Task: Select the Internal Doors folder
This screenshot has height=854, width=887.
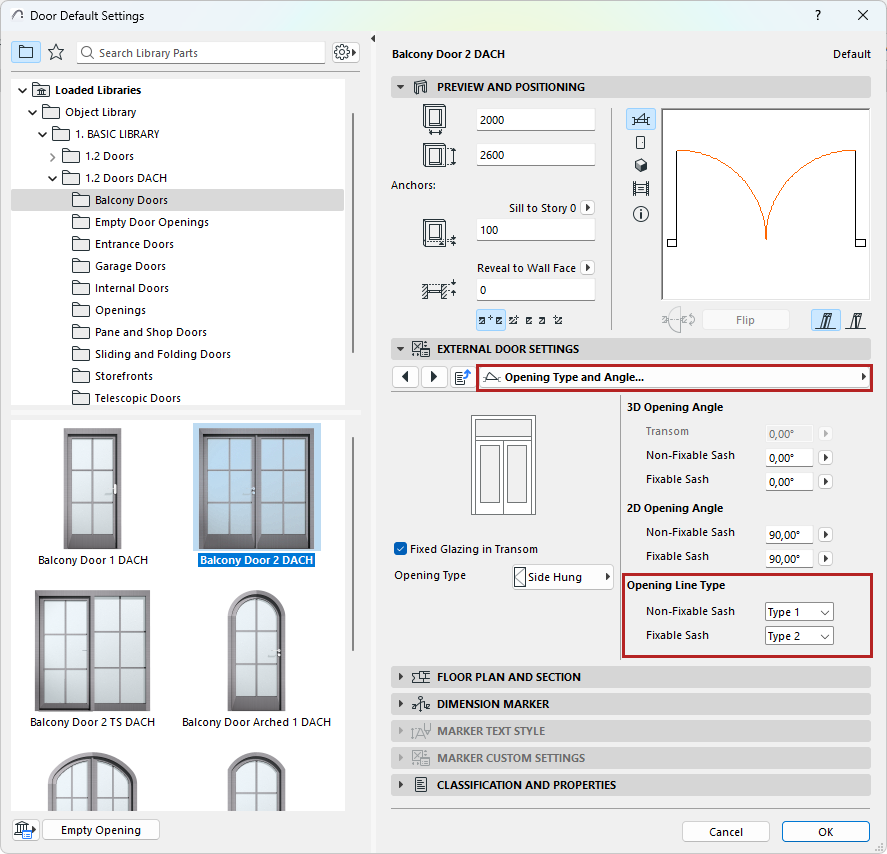Action: (131, 288)
